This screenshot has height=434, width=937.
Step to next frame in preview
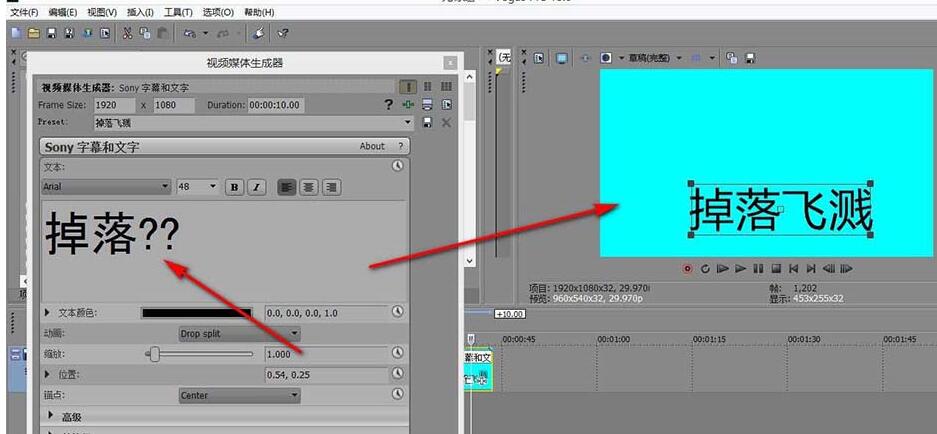pos(846,269)
